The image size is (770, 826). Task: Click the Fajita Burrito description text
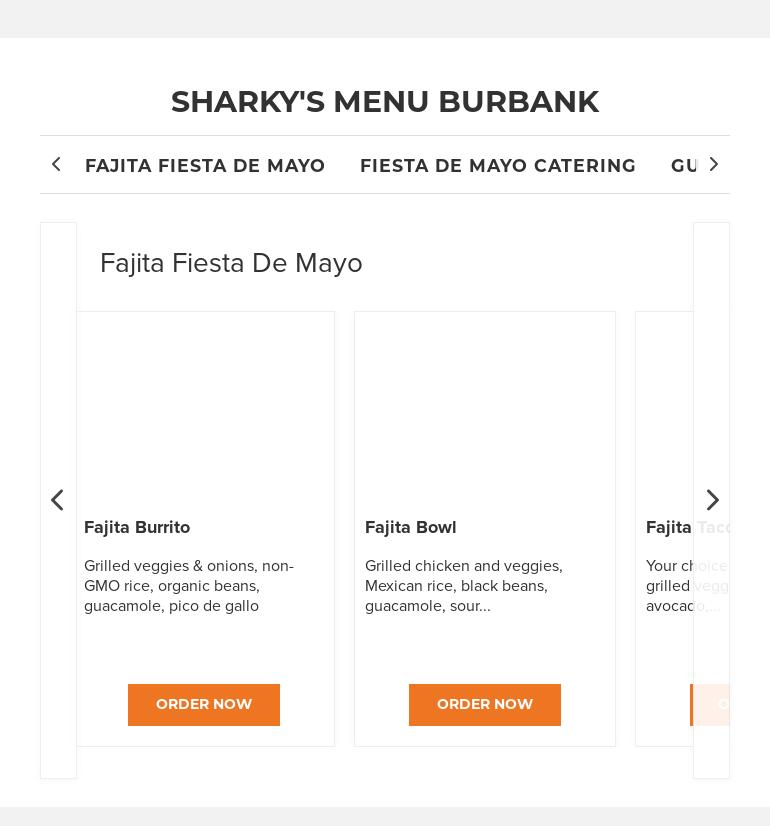pos(189,586)
